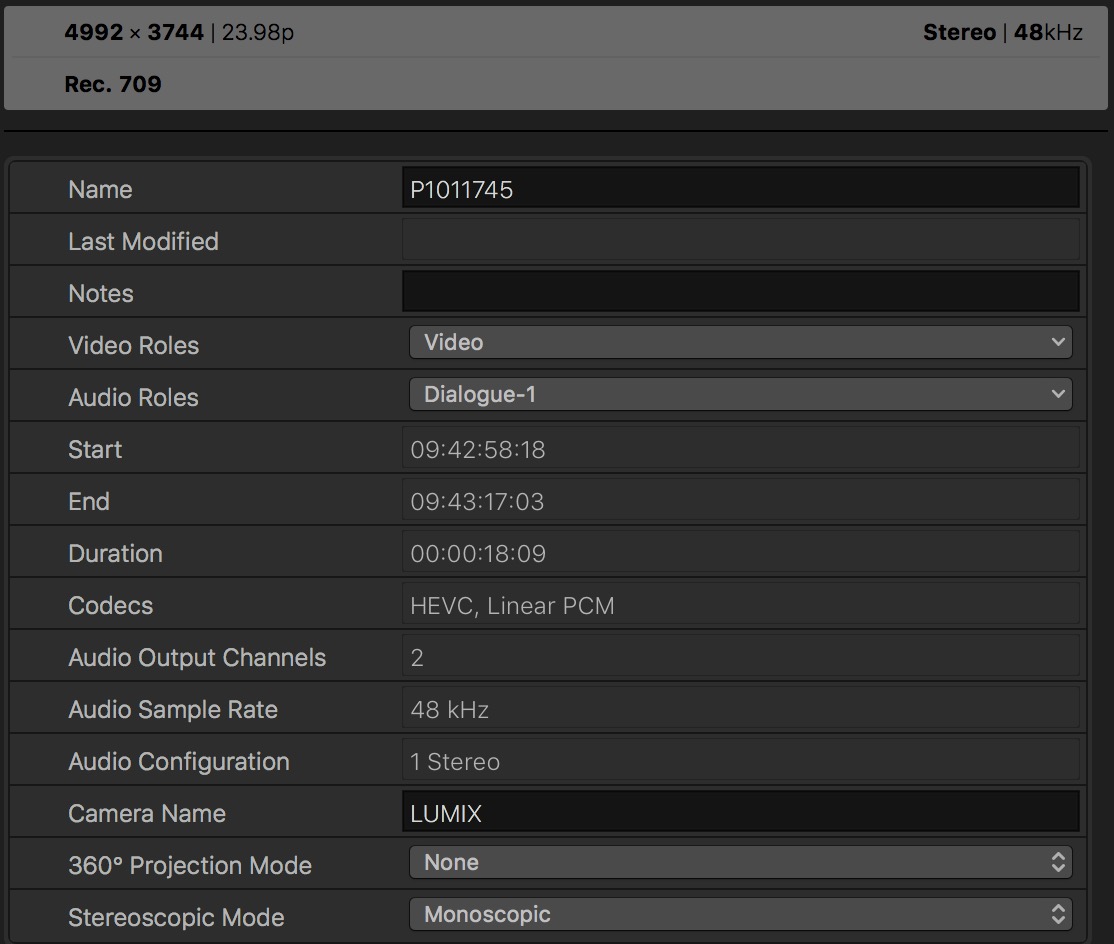Click the Rec. 709 color space label
Image resolution: width=1114 pixels, height=944 pixels.
(x=113, y=84)
